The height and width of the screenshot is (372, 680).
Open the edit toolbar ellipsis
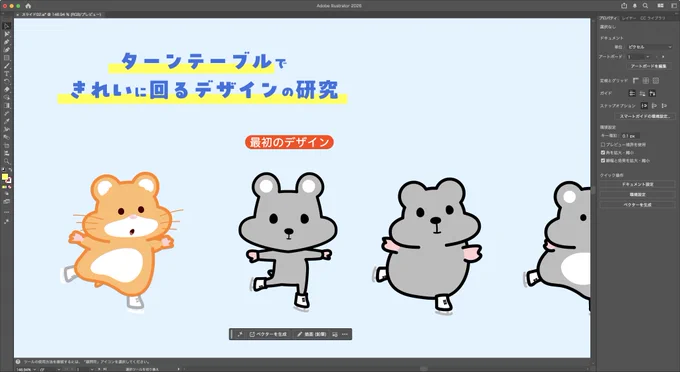point(7,212)
